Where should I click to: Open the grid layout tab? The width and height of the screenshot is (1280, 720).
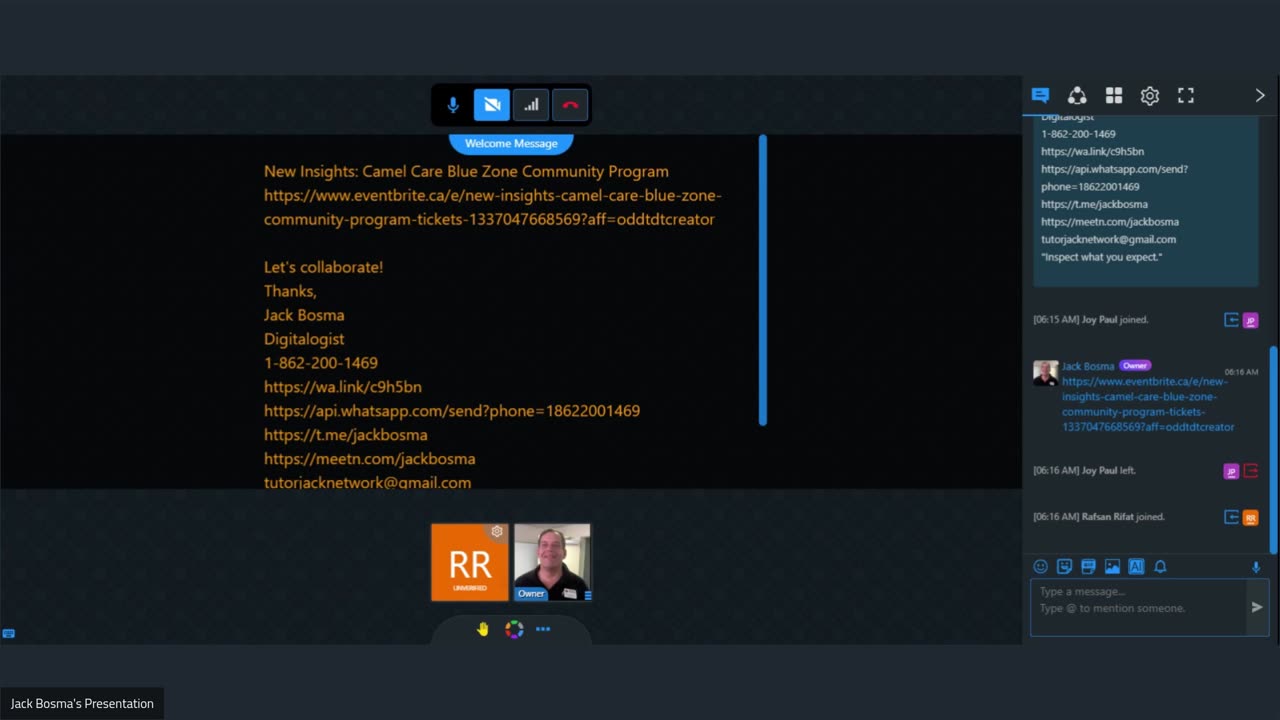1114,95
